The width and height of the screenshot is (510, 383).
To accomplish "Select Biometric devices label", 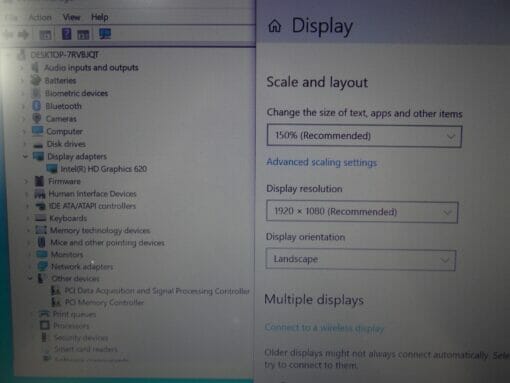I will (x=76, y=93).
